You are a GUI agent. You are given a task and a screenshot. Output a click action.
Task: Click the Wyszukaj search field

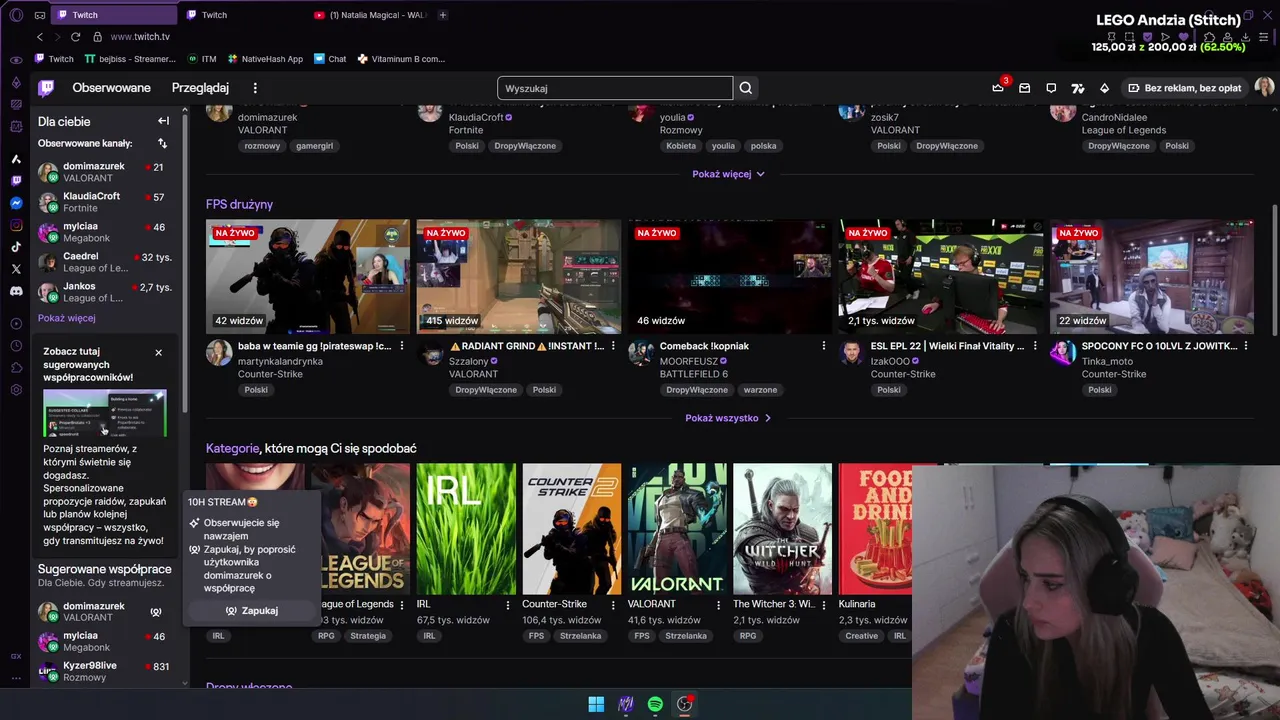(615, 88)
